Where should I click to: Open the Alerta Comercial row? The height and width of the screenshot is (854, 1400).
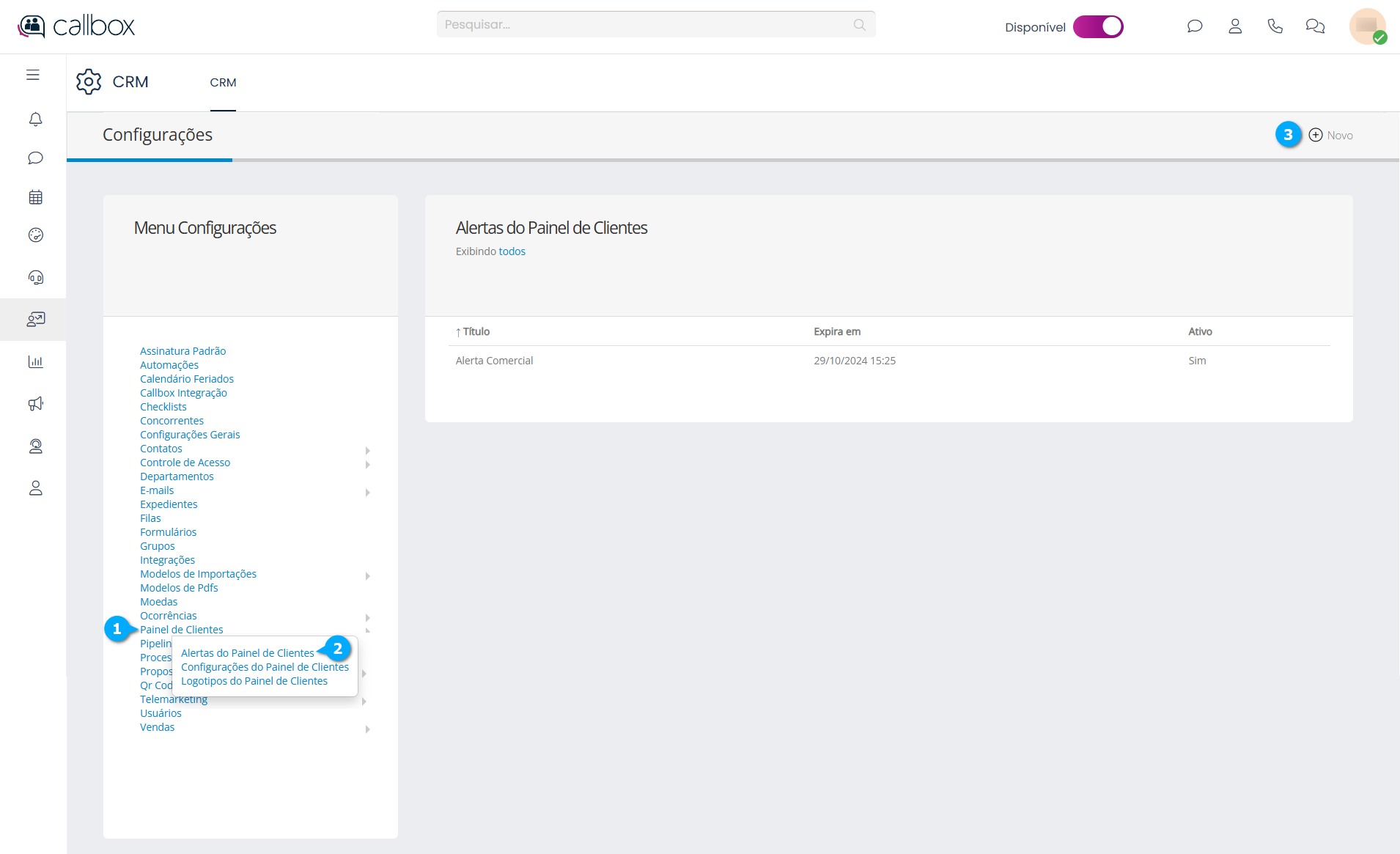[494, 361]
